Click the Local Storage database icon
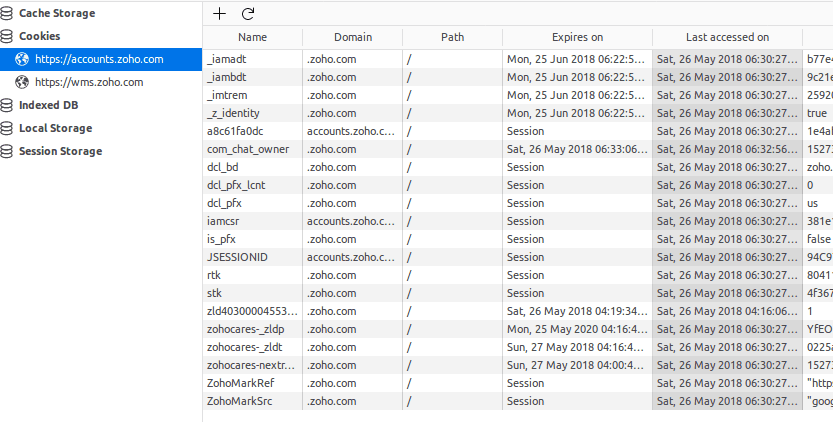833x422 pixels. coord(7,128)
